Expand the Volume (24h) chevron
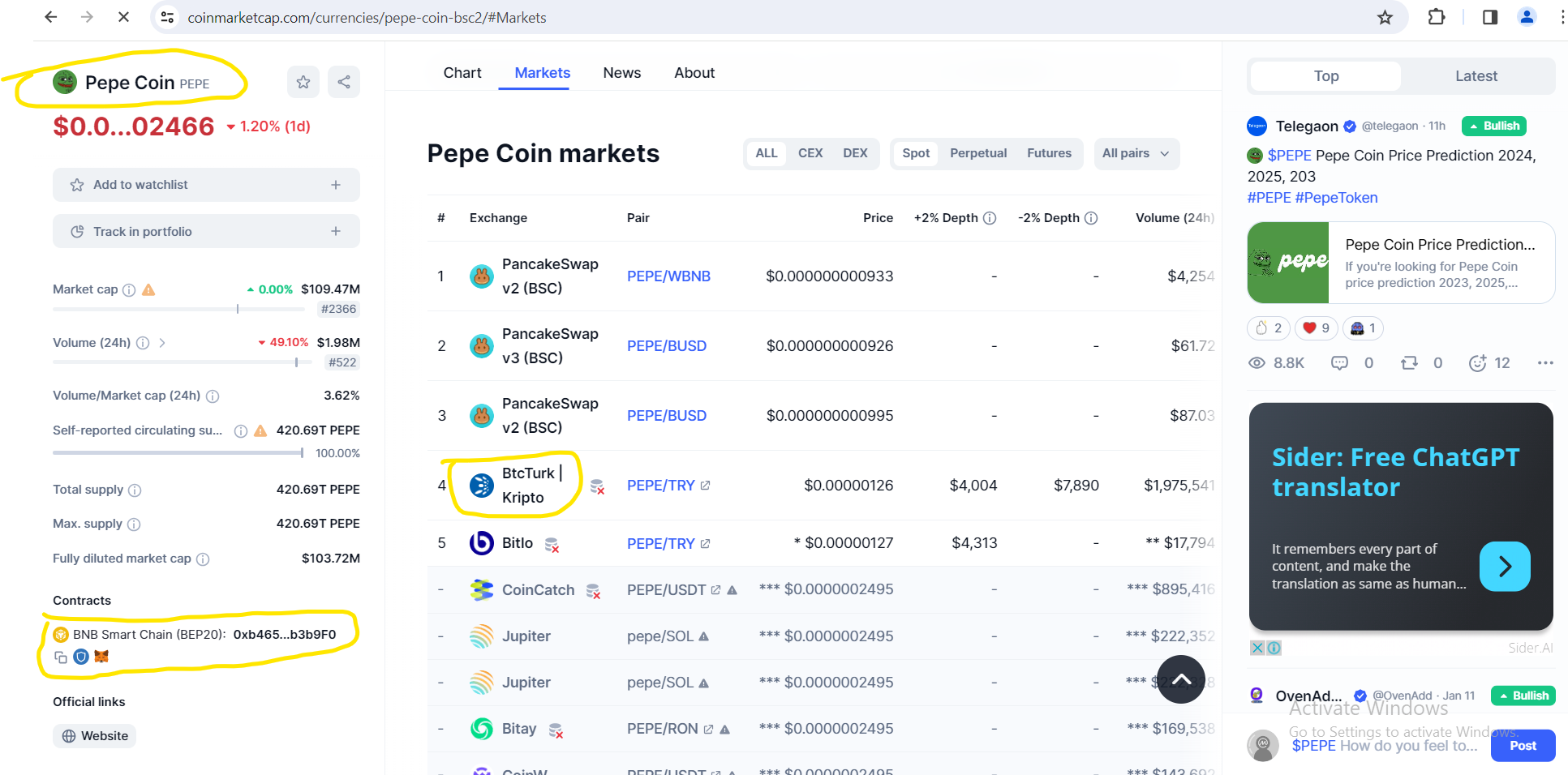 [162, 343]
